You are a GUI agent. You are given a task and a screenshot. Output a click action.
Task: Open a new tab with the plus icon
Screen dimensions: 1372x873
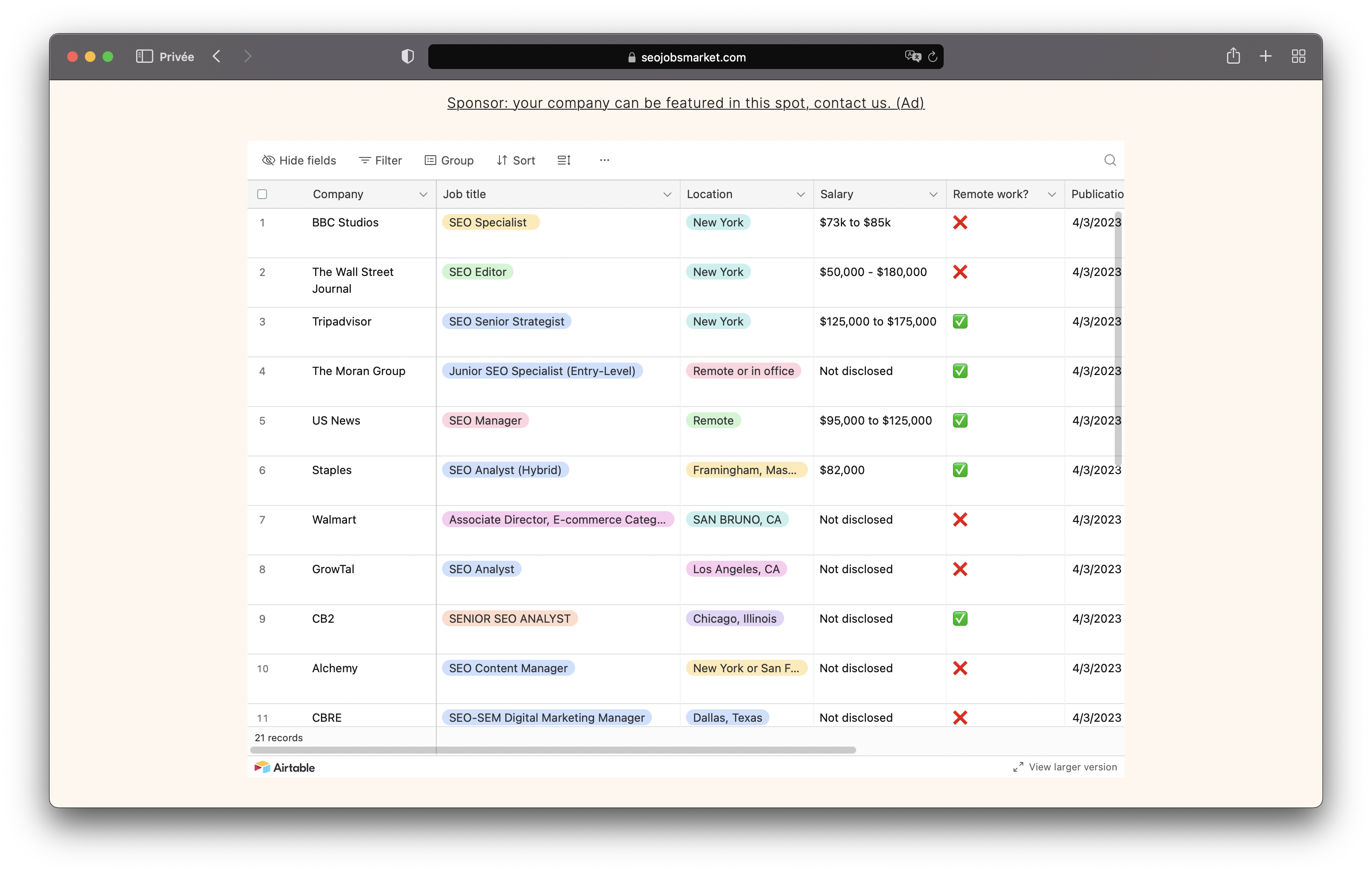[x=1265, y=57]
